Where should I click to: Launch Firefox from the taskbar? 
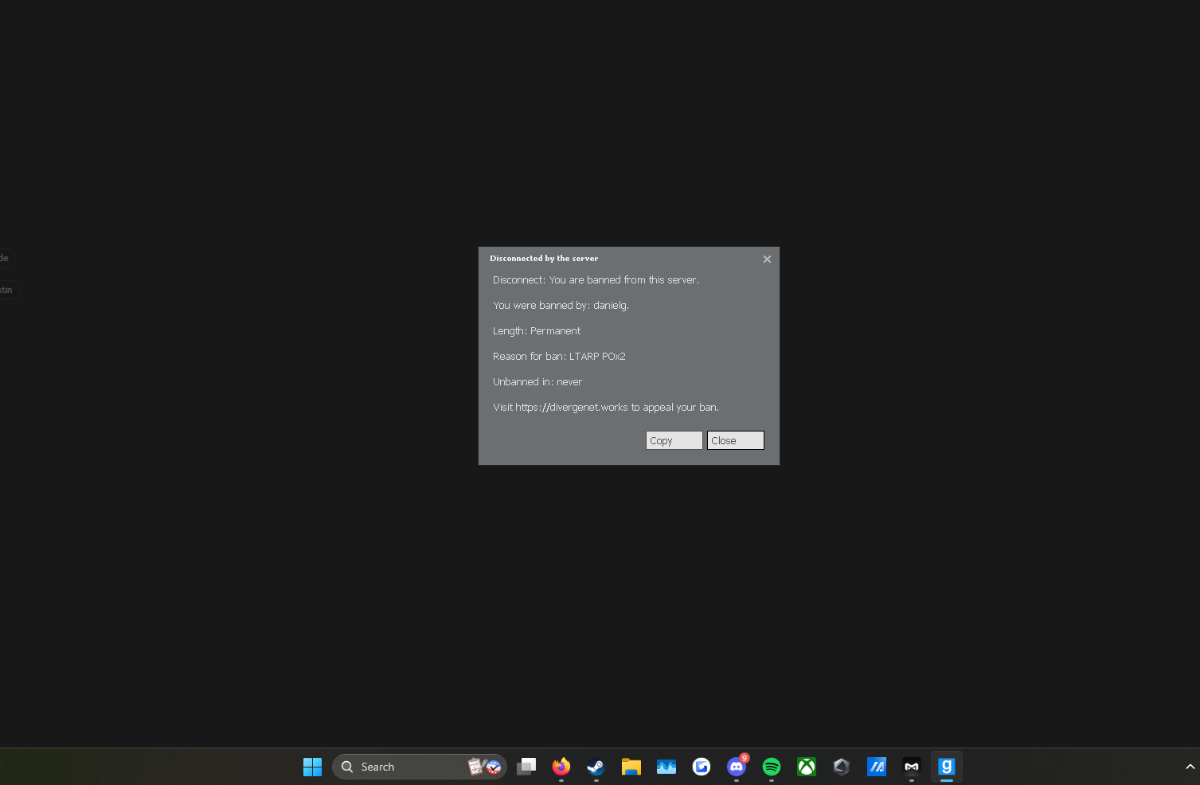pyautogui.click(x=561, y=767)
